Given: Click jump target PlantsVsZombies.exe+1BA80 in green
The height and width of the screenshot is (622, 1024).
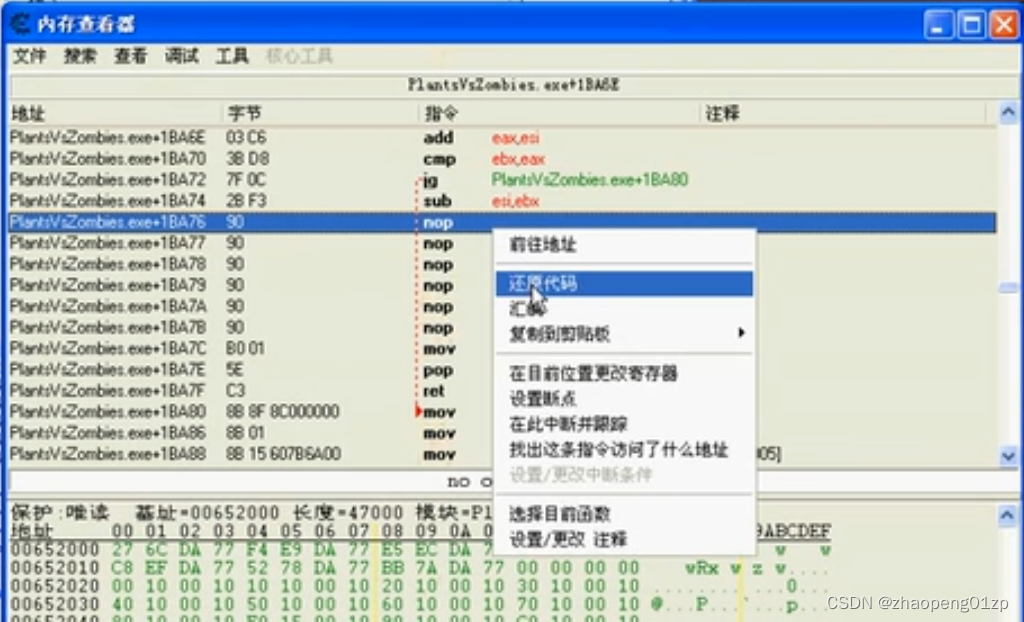Looking at the screenshot, I should [x=590, y=180].
